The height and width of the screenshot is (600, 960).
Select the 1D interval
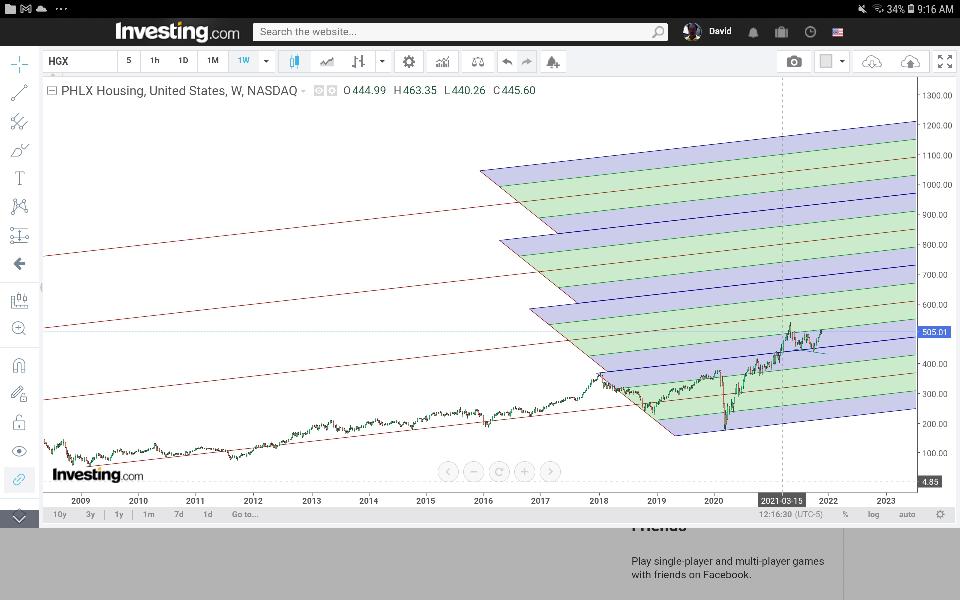[x=183, y=61]
